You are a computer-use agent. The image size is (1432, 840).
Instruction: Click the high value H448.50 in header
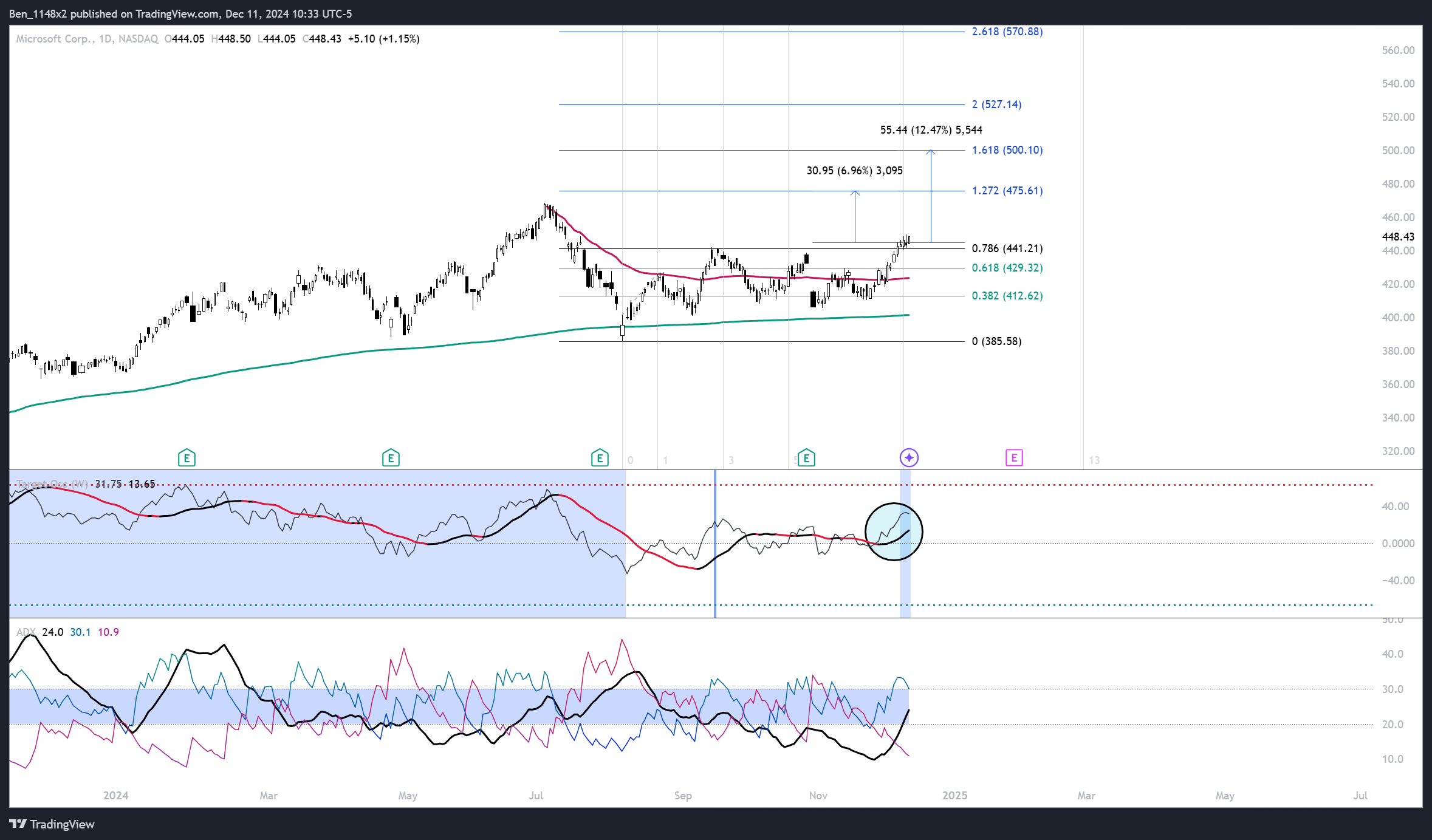(231, 39)
